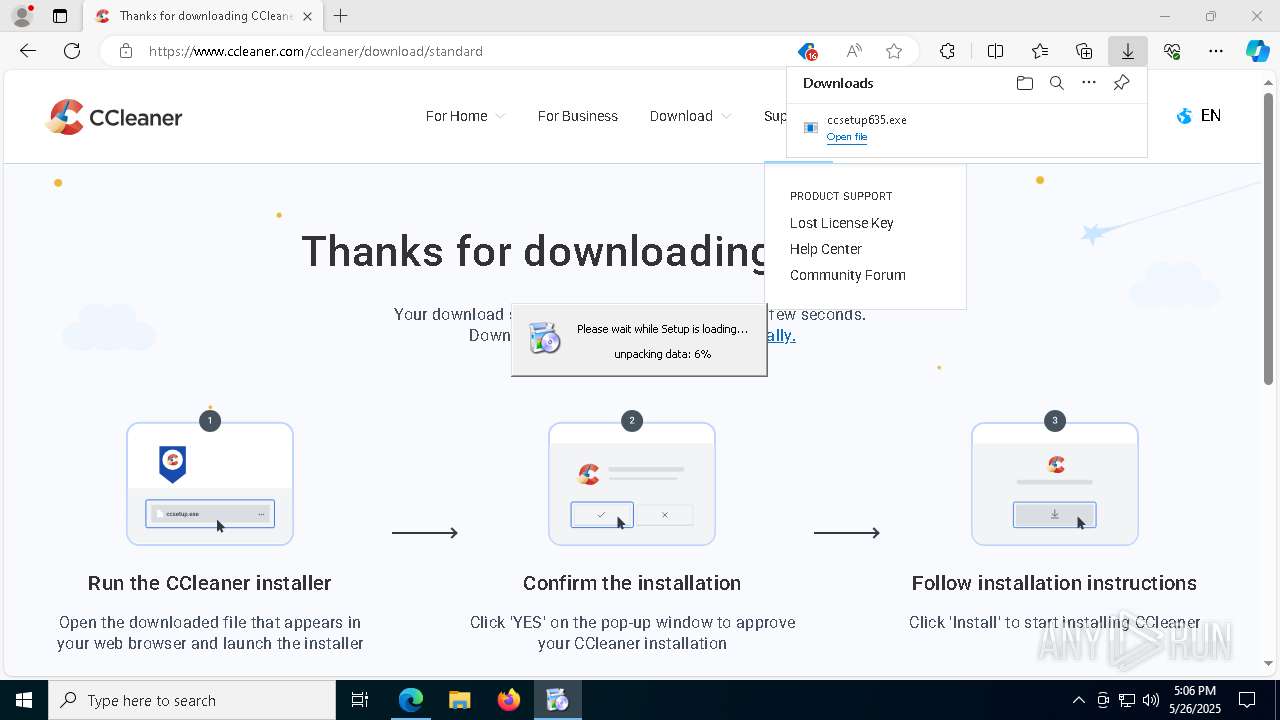Click the Follow installation instructions illustration
Viewport: 1280px width, 720px height.
tap(1055, 484)
